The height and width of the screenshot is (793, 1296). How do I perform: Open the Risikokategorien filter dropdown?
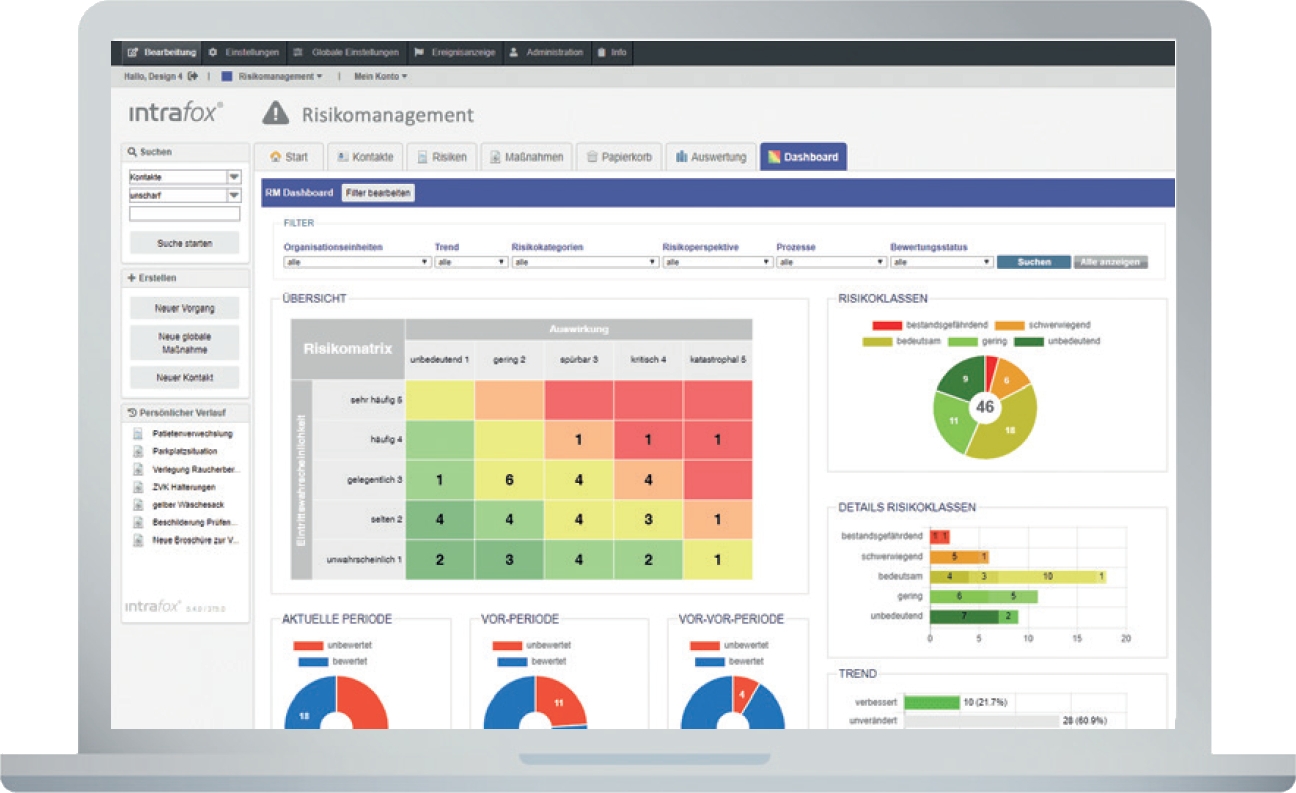click(x=585, y=262)
